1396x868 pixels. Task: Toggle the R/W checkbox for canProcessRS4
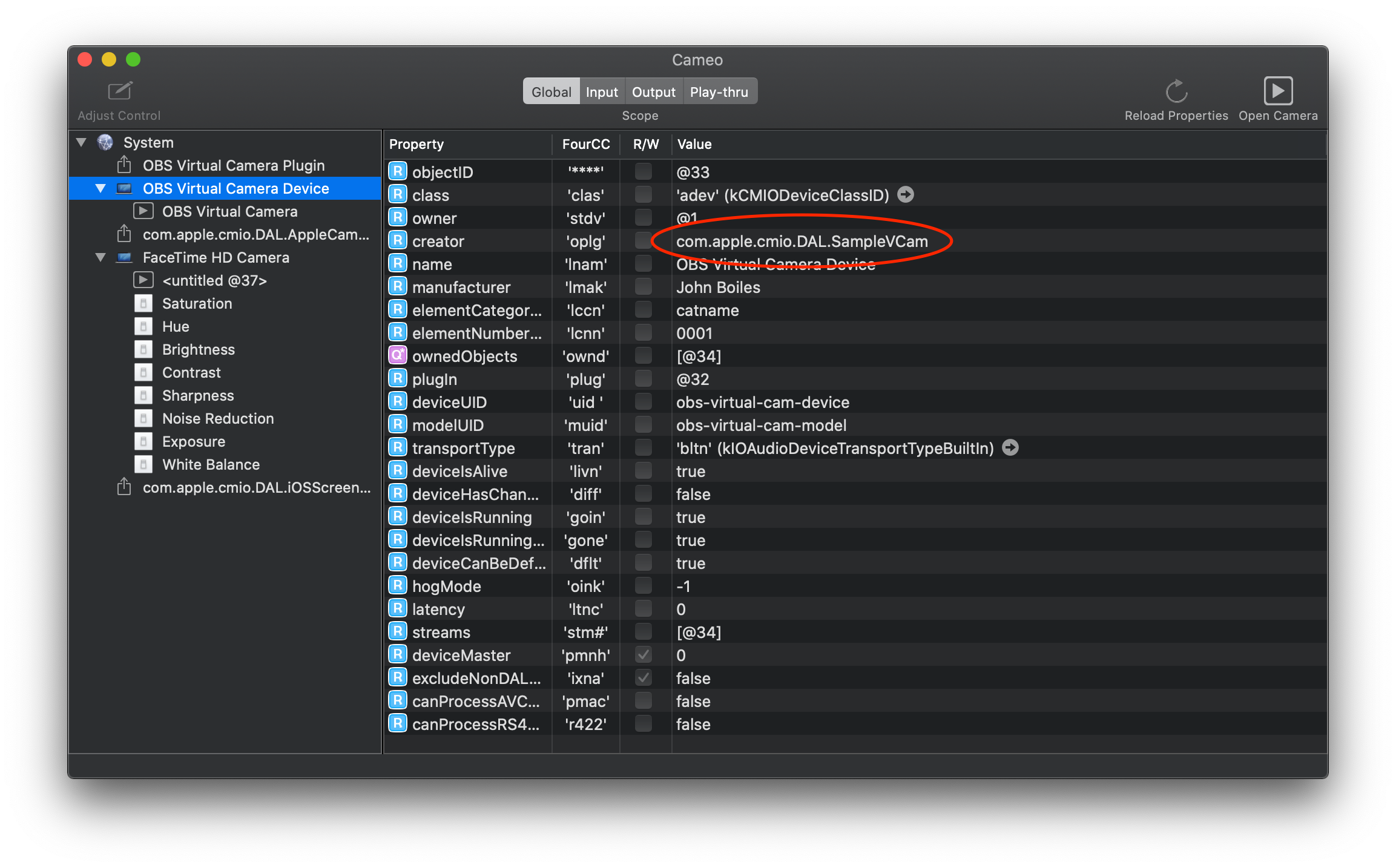[x=644, y=724]
